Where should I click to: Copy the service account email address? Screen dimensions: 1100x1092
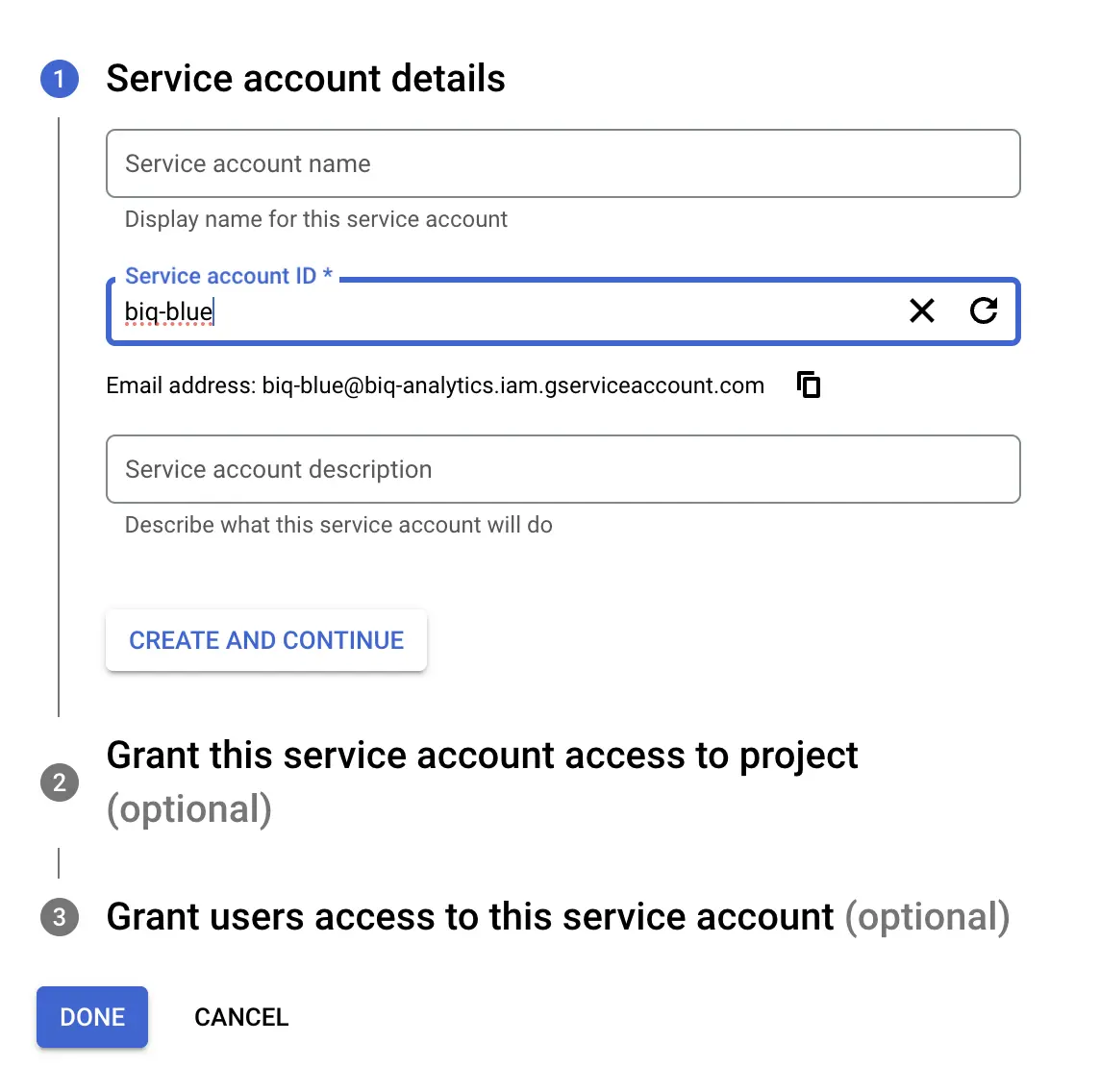(809, 385)
